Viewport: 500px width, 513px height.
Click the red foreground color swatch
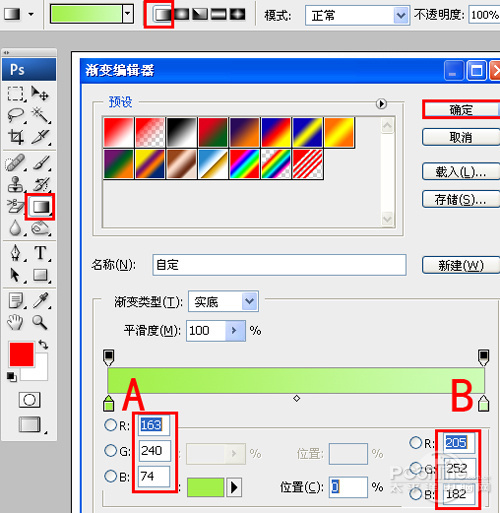(x=22, y=354)
